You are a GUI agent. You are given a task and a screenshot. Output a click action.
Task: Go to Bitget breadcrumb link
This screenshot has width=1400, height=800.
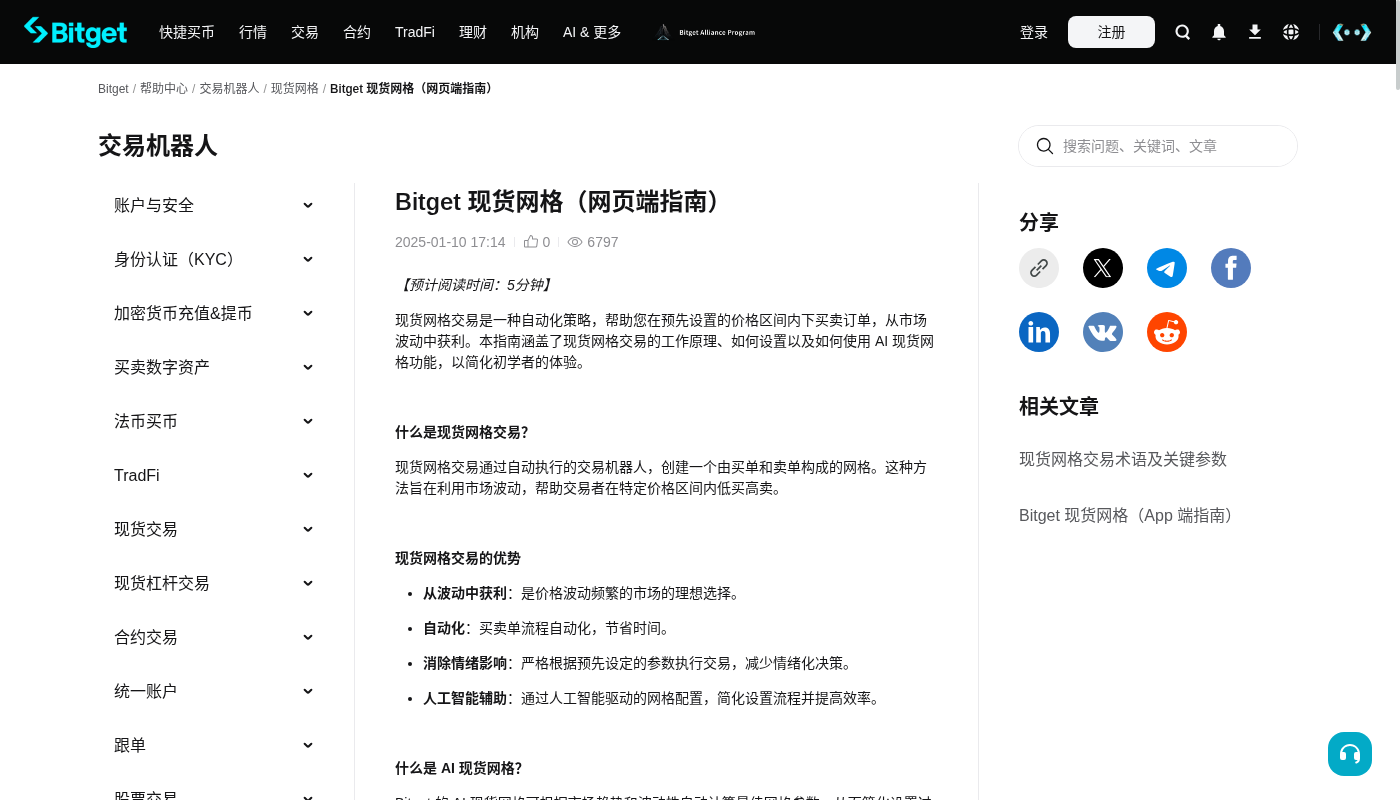[113, 89]
